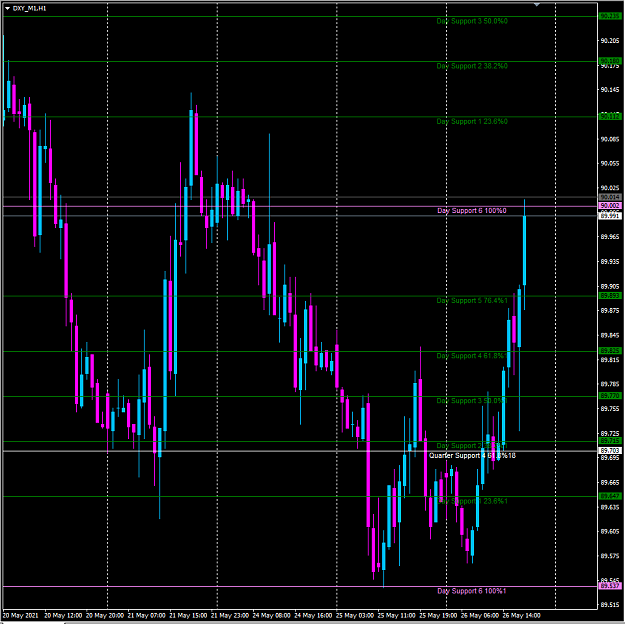The width and height of the screenshot is (625, 624).
Task: Click the 89.935 price scale value
Action: pos(610,262)
